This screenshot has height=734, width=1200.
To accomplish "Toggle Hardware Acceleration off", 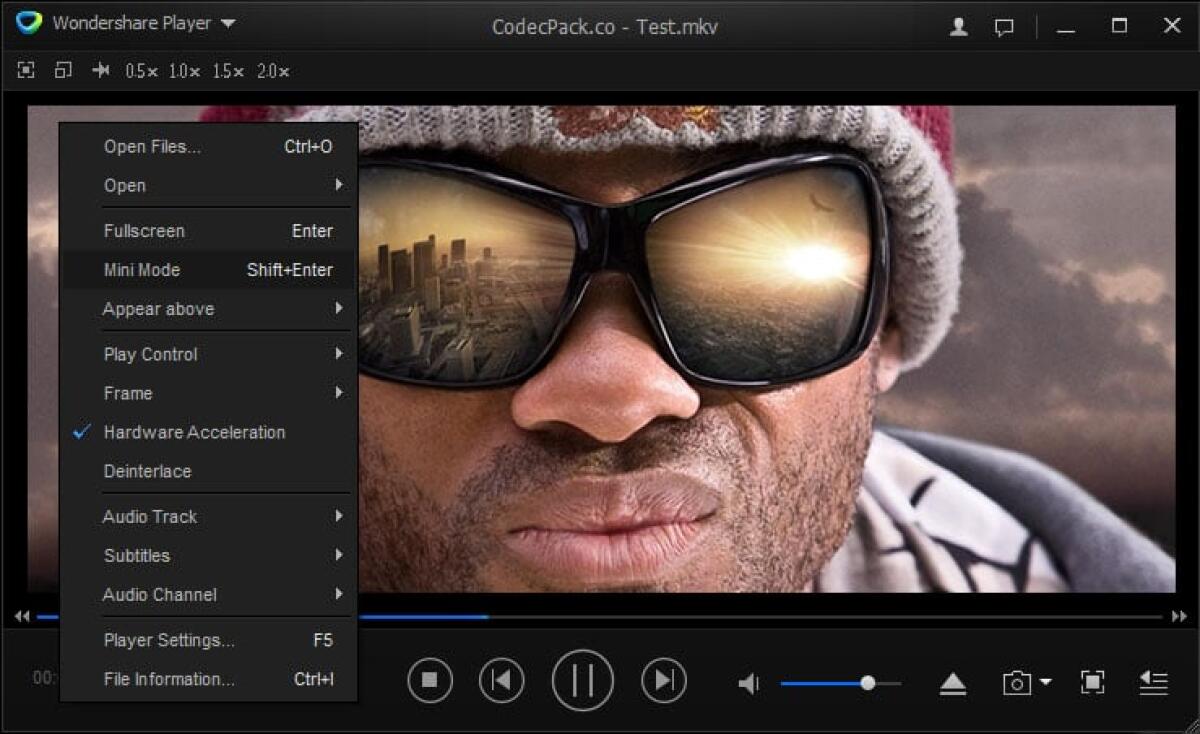I will coord(193,432).
